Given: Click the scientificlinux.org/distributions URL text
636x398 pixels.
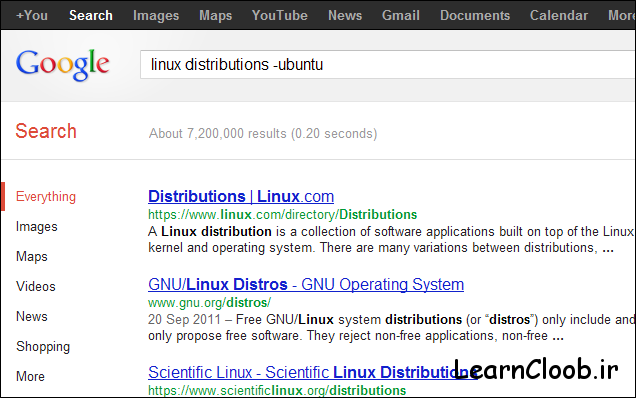Looking at the screenshot, I should click(x=277, y=390).
